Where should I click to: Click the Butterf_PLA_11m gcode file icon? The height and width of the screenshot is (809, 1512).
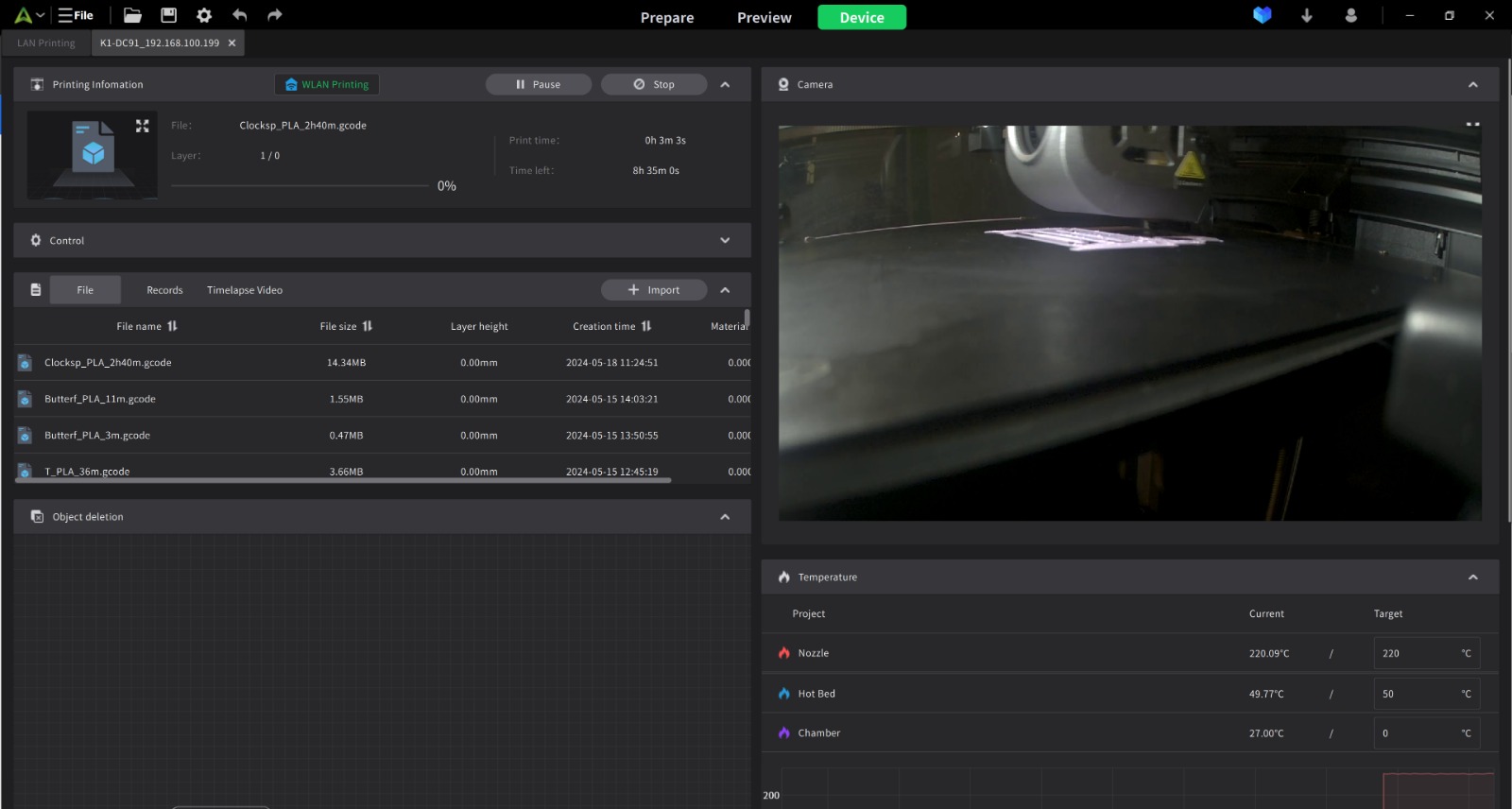tap(26, 399)
